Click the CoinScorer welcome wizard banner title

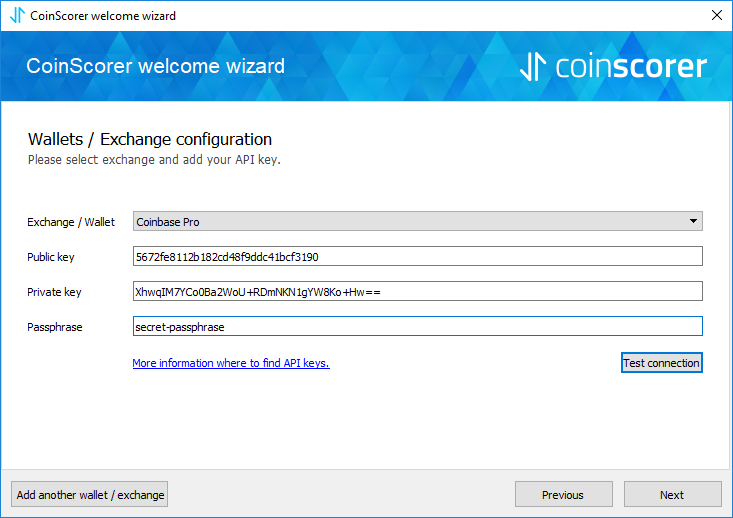[x=155, y=66]
